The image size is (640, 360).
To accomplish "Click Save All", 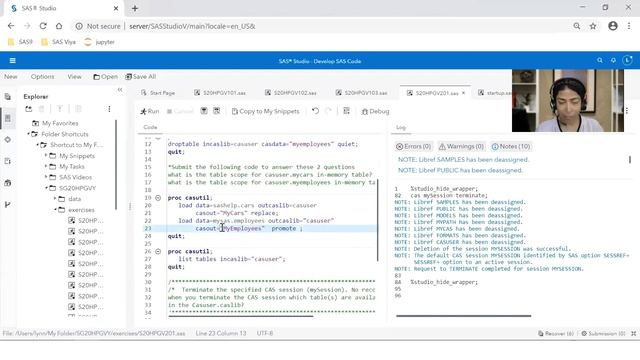I will click(141, 77).
